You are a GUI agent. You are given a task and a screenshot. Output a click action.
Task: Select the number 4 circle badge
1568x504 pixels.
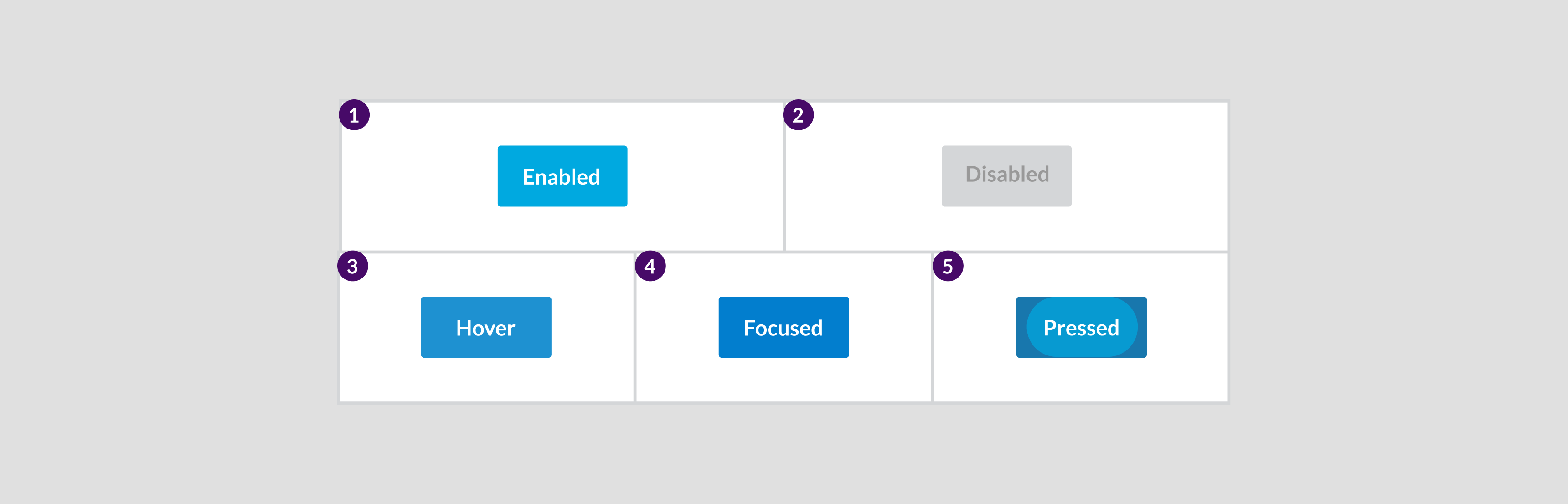pos(650,266)
